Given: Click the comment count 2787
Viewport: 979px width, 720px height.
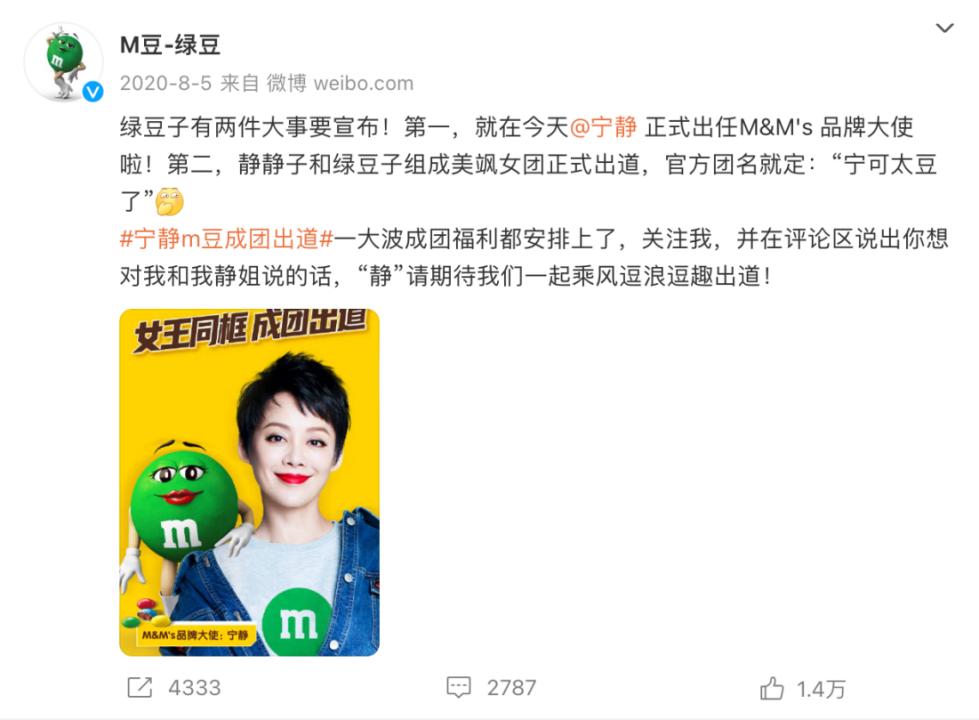Looking at the screenshot, I should 511,688.
